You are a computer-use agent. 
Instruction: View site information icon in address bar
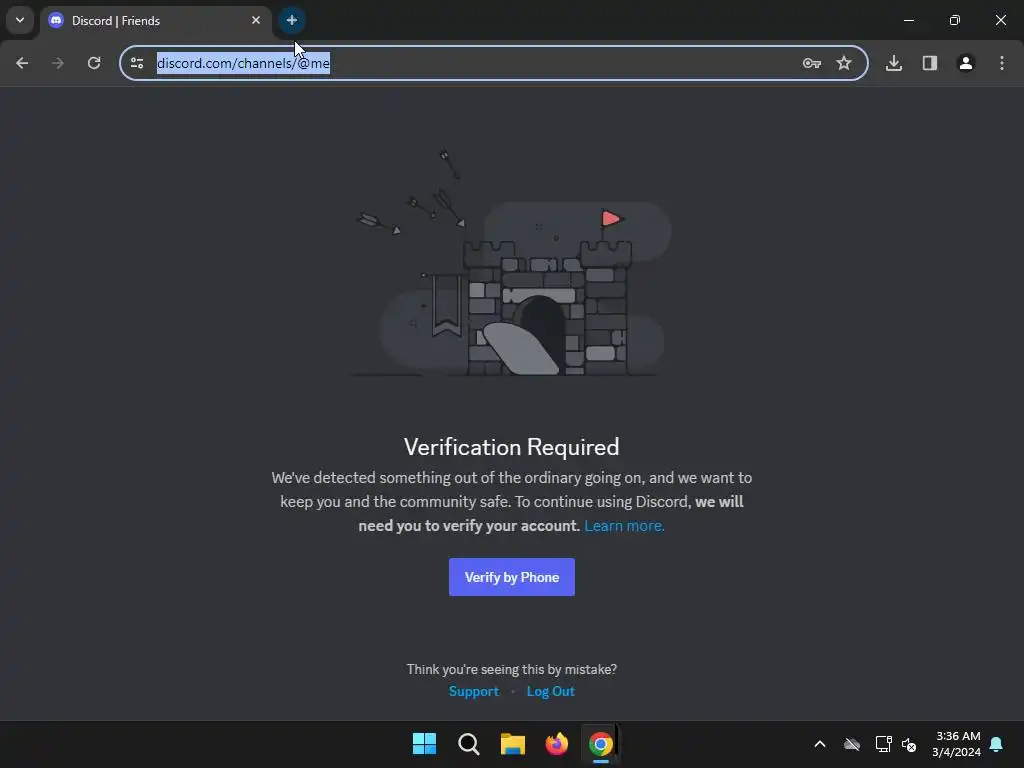(137, 63)
